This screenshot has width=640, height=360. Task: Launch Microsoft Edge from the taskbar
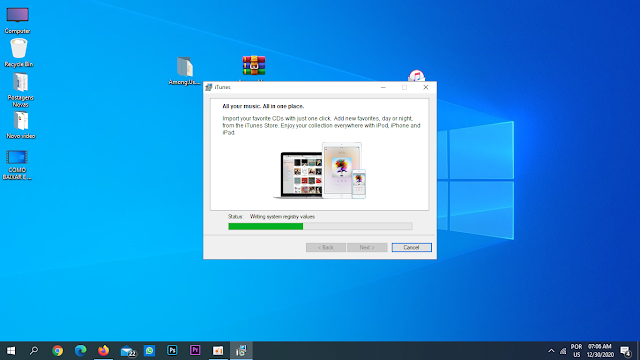click(x=80, y=351)
